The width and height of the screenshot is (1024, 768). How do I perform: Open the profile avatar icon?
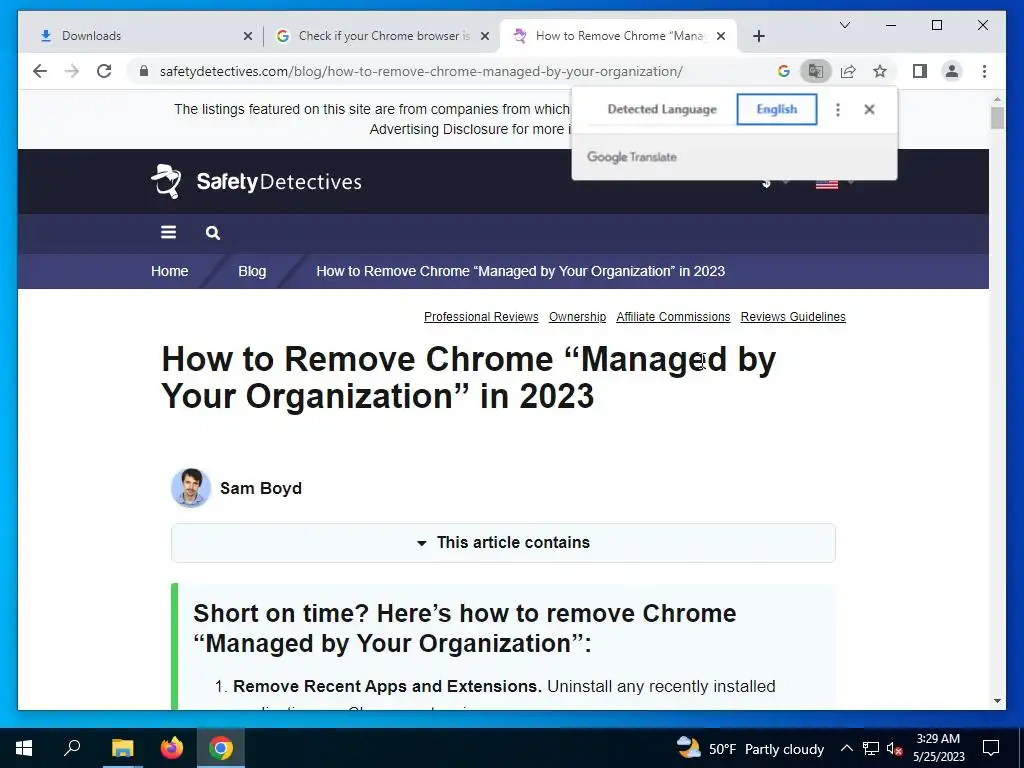pyautogui.click(x=952, y=71)
